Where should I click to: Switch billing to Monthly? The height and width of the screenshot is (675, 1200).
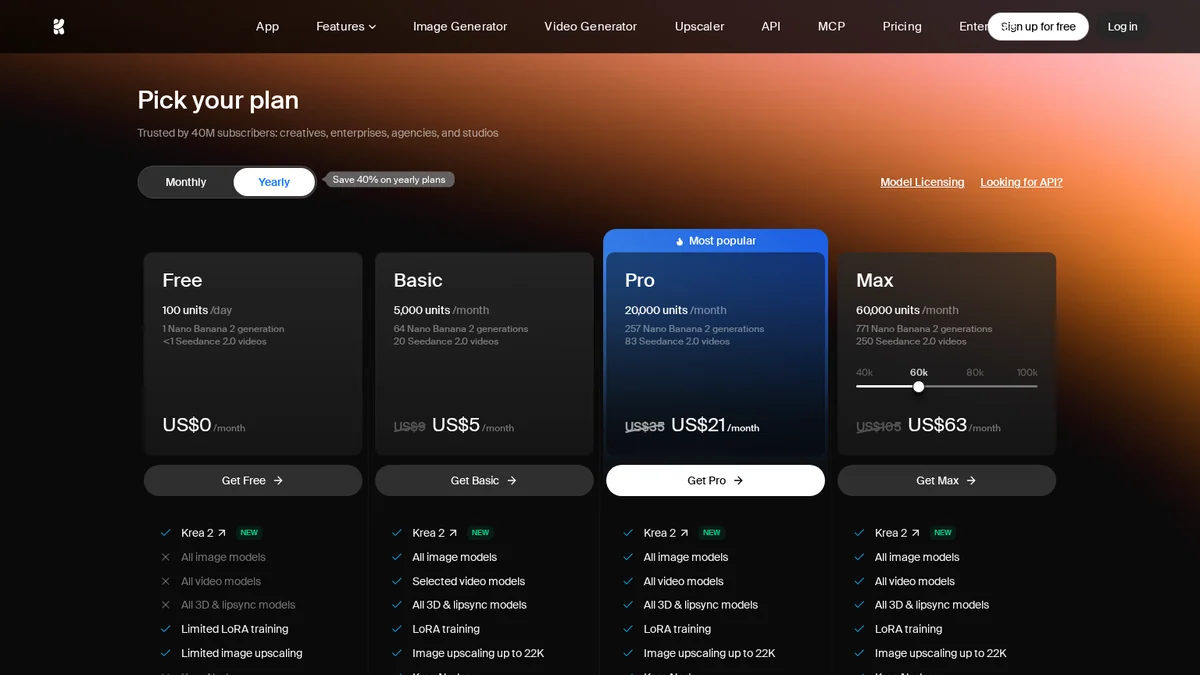point(186,182)
